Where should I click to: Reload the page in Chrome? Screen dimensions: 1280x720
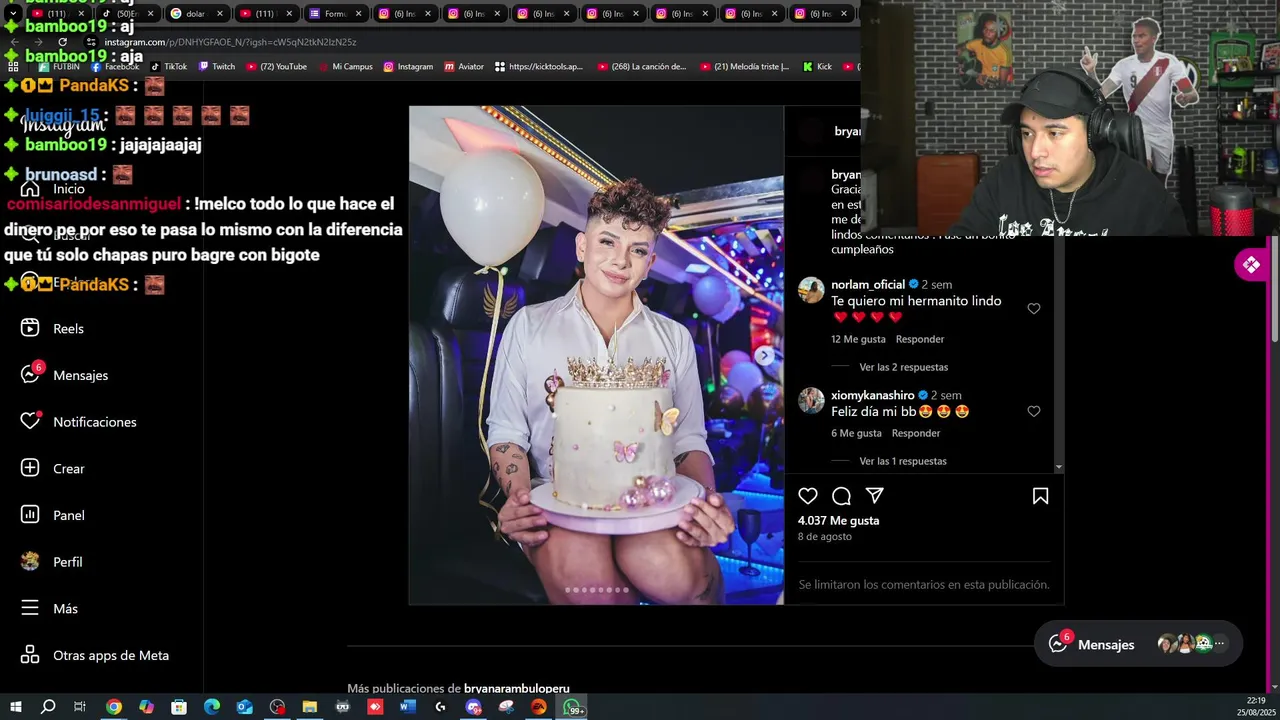(62, 42)
